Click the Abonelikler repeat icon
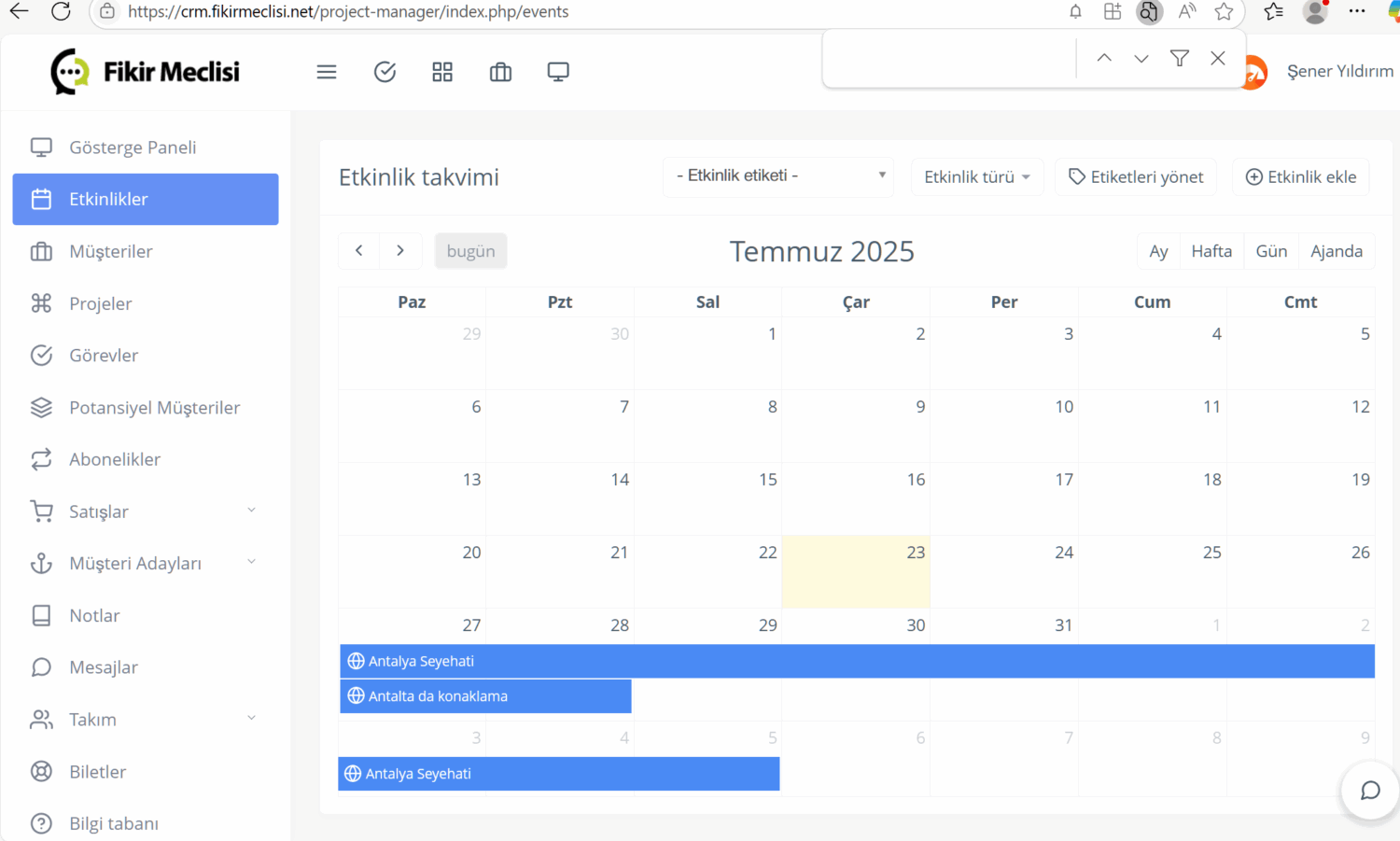 point(41,459)
